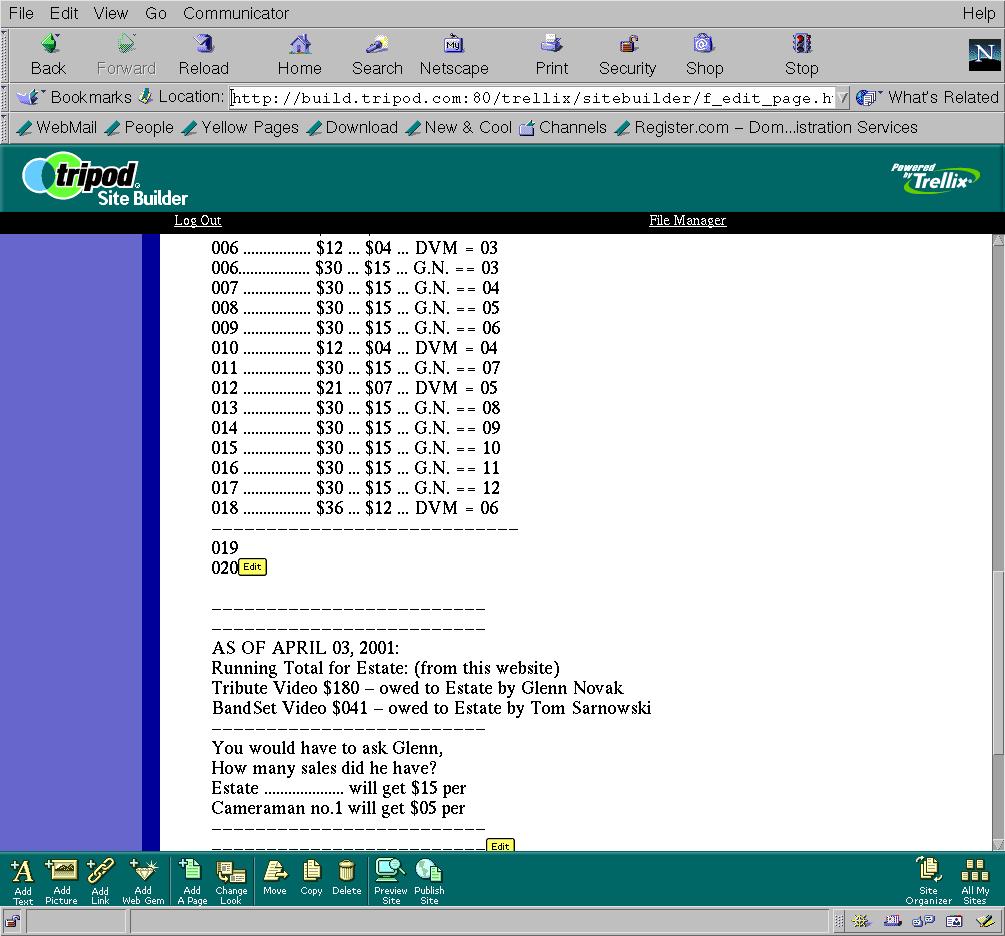Click Publish Site
The height and width of the screenshot is (936, 1005).
(x=429, y=882)
